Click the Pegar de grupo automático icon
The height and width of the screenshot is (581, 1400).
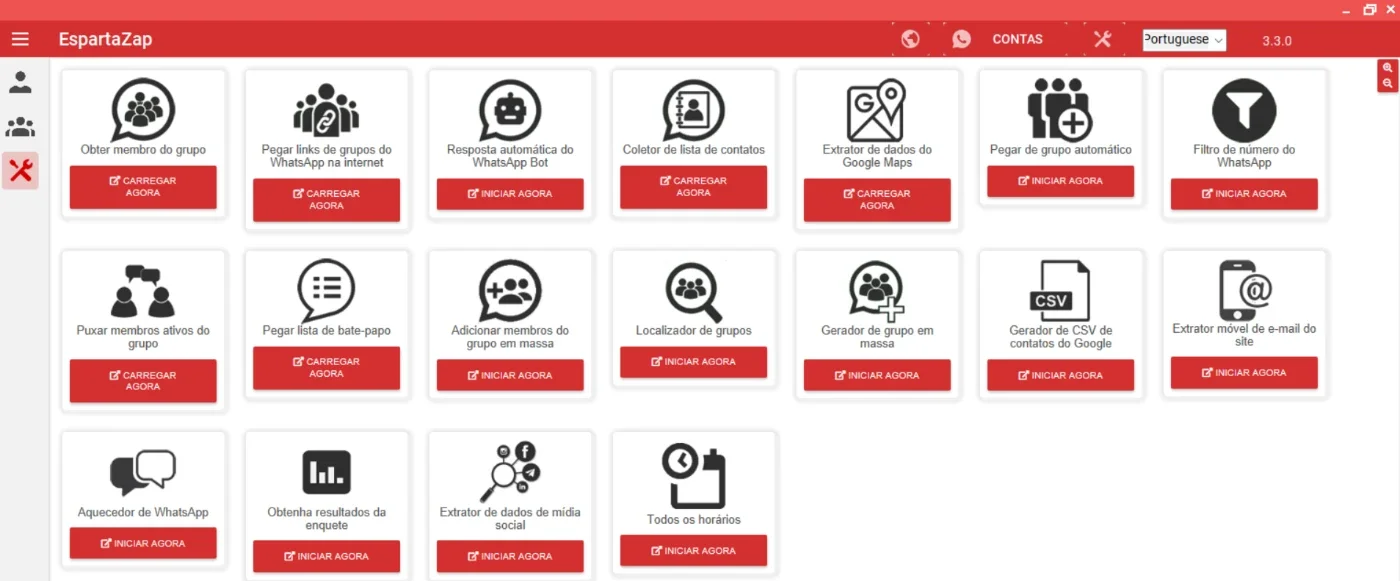1060,108
